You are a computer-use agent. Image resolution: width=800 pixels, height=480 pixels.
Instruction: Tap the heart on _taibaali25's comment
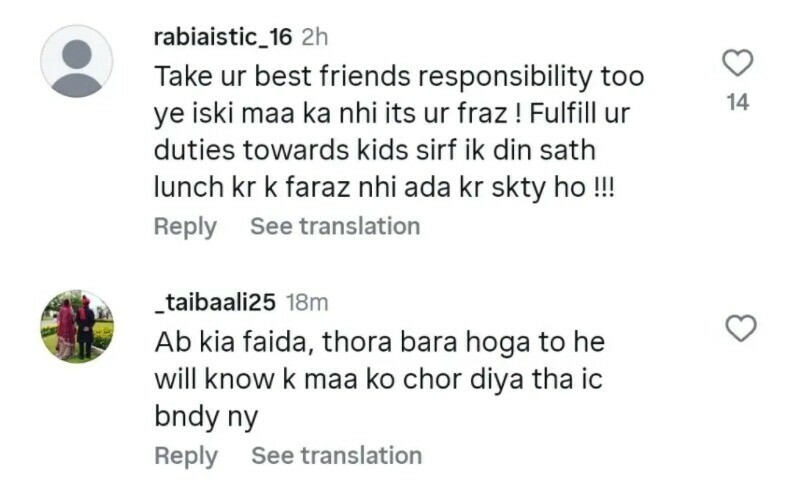[739, 327]
